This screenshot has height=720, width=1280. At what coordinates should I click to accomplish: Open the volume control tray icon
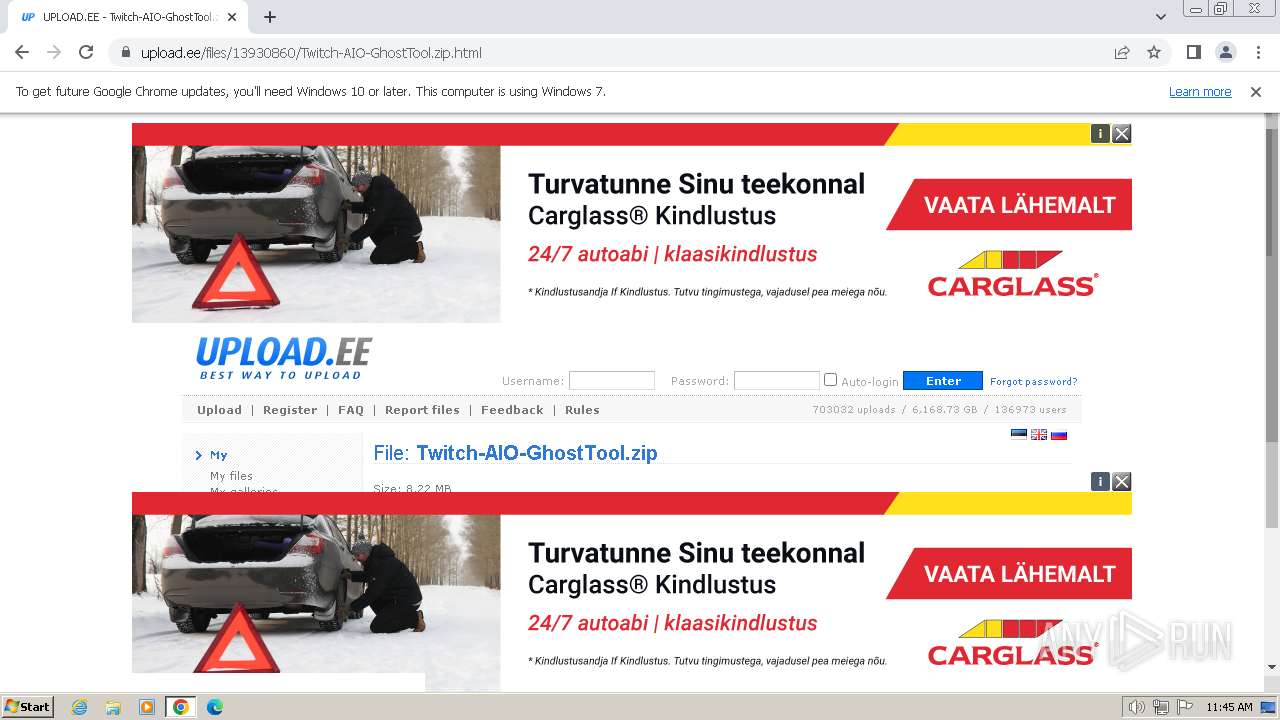click(1136, 707)
